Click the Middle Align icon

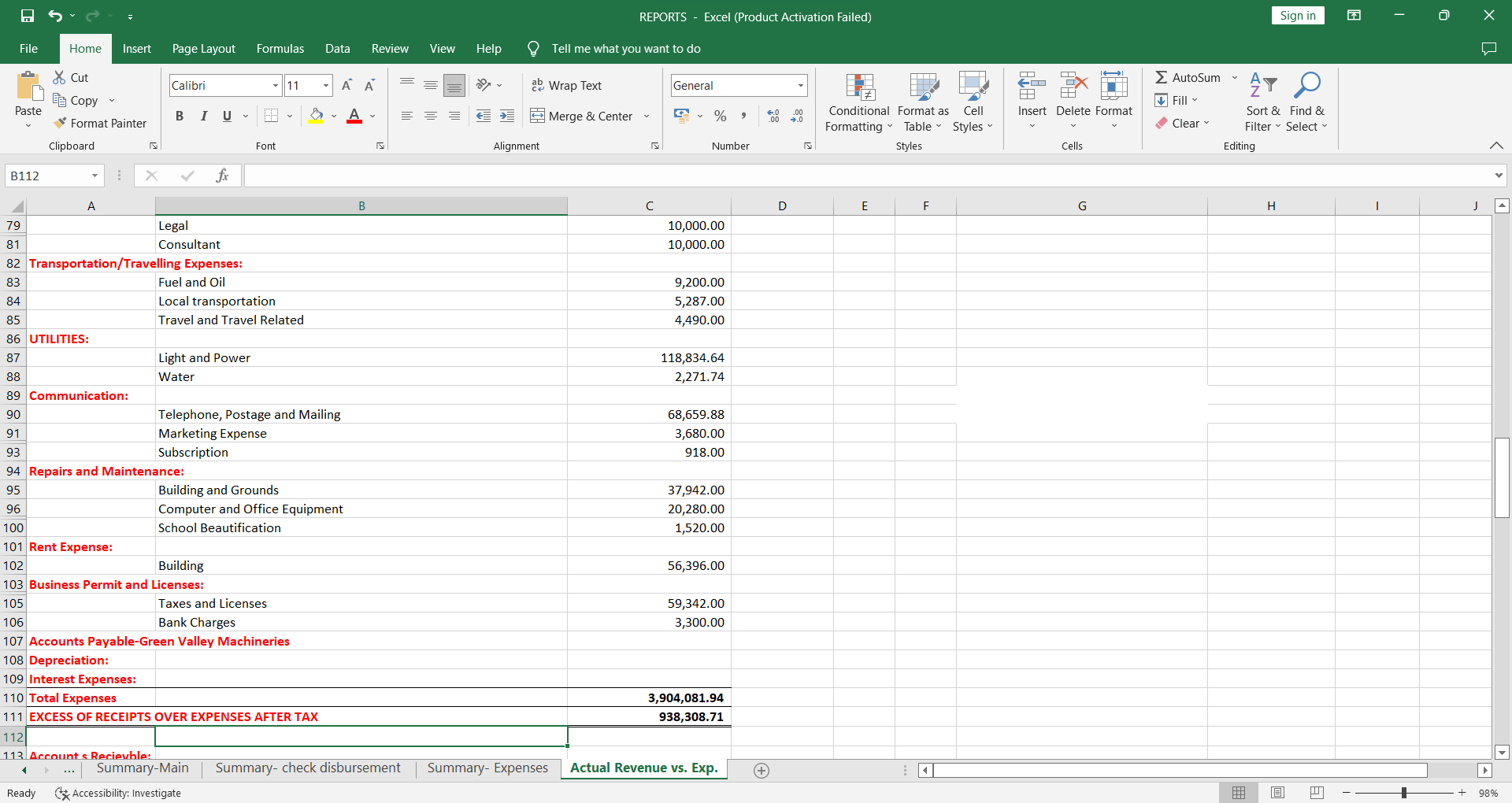pos(431,85)
